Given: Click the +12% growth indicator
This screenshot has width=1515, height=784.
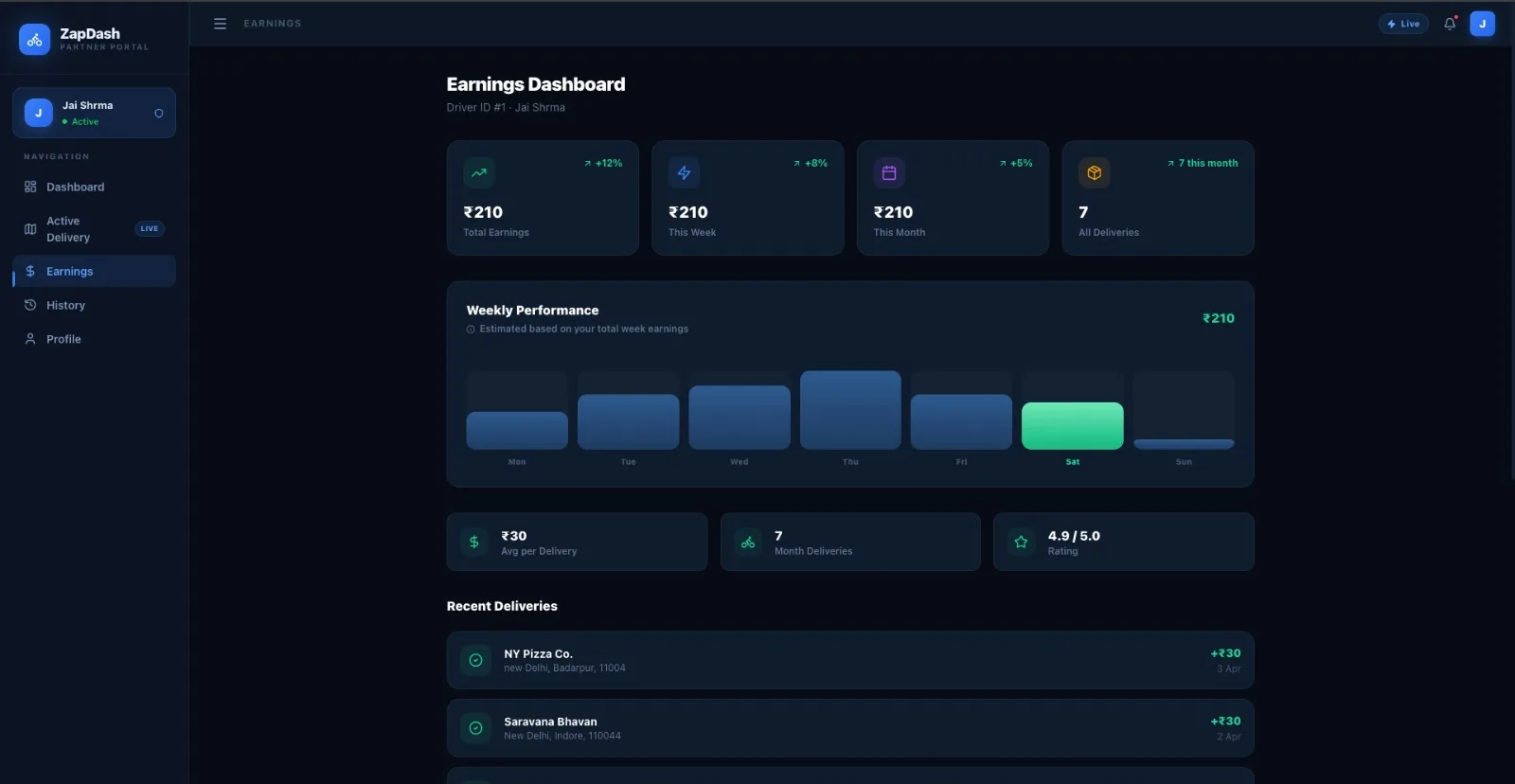Looking at the screenshot, I should click(x=603, y=163).
